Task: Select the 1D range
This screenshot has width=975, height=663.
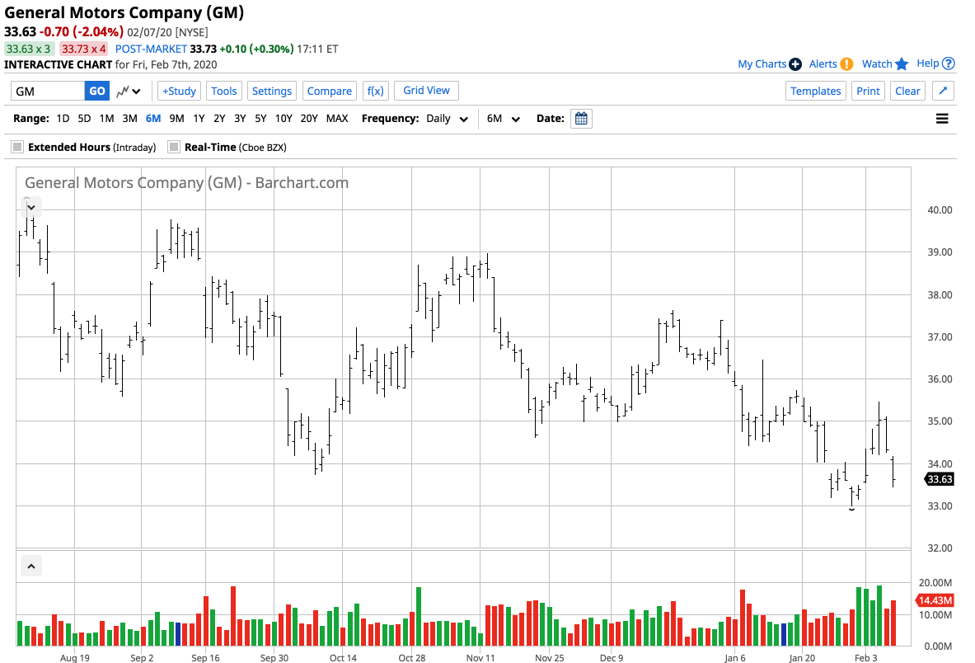Action: [x=63, y=118]
